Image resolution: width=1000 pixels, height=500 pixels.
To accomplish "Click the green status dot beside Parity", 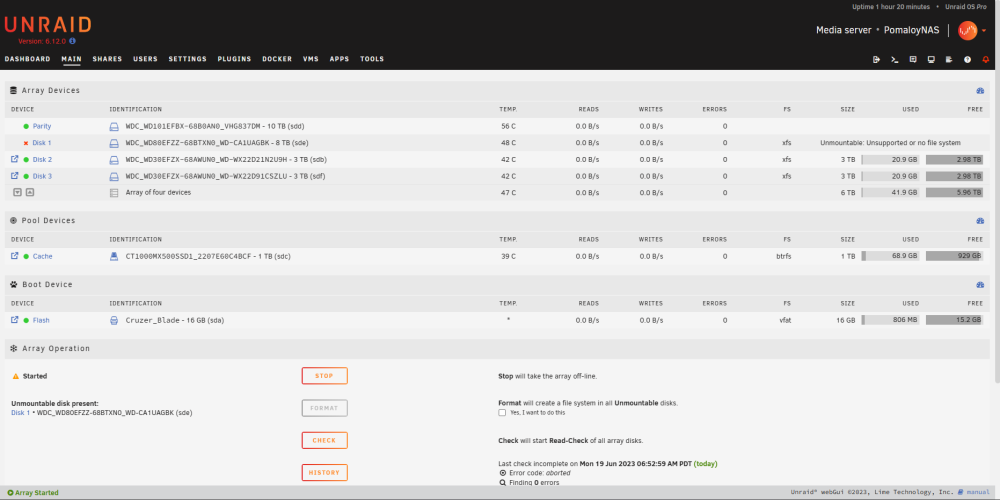I will click(26, 126).
